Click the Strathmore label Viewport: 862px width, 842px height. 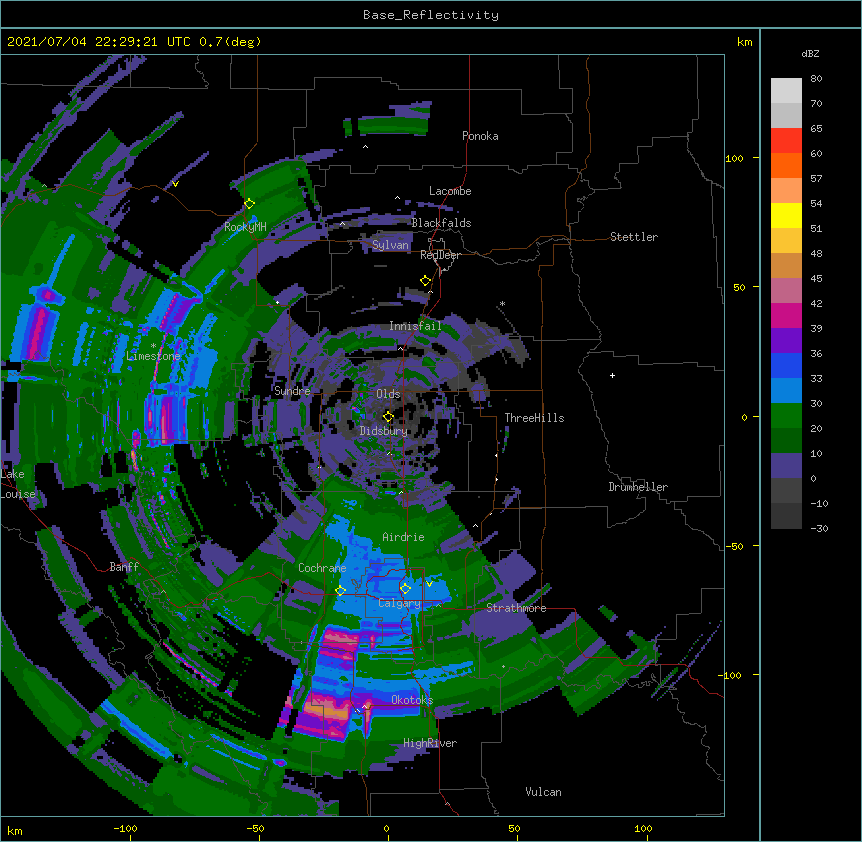tap(516, 608)
